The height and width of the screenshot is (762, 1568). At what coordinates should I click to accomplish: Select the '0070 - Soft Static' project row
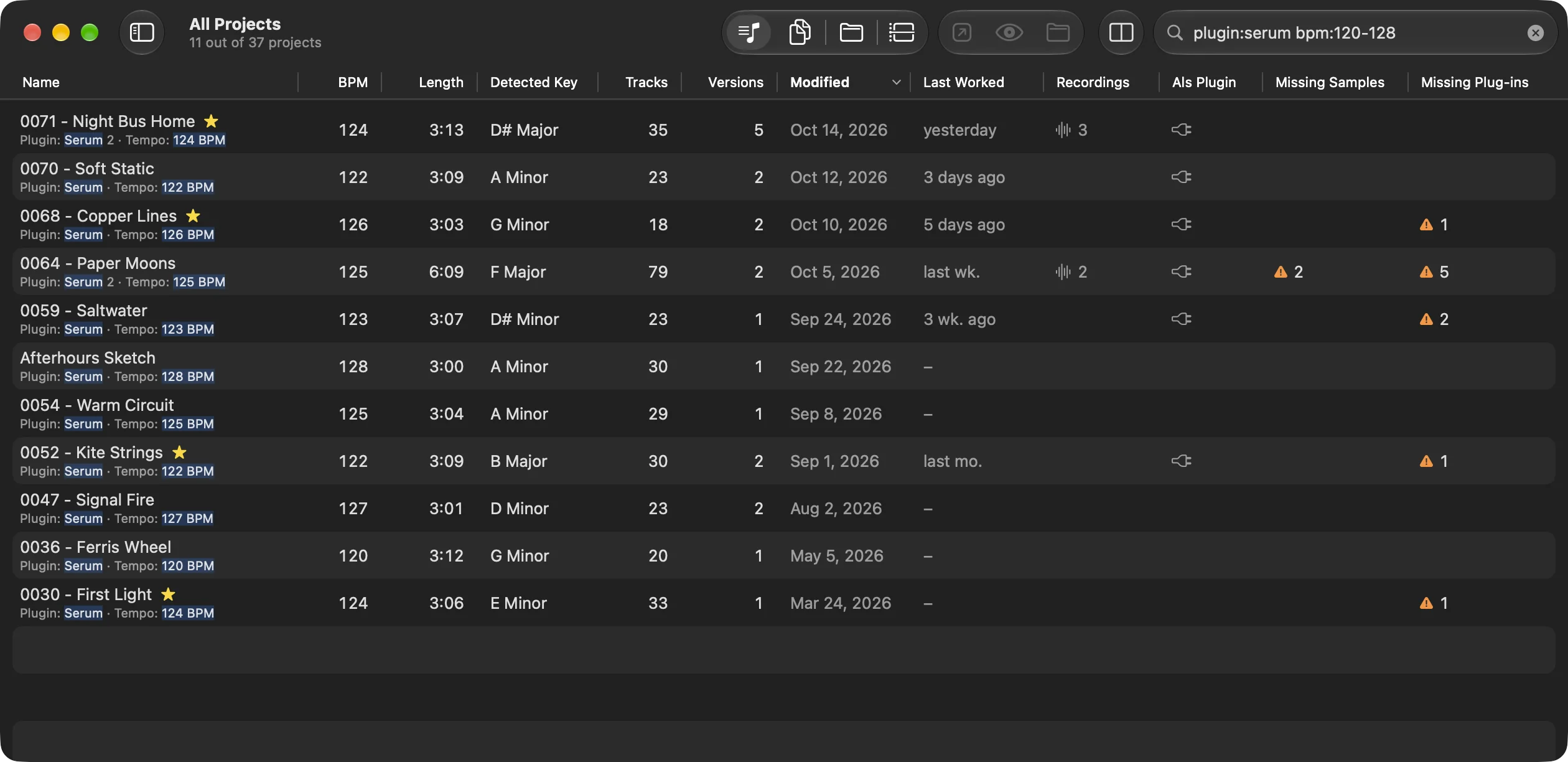click(x=784, y=177)
